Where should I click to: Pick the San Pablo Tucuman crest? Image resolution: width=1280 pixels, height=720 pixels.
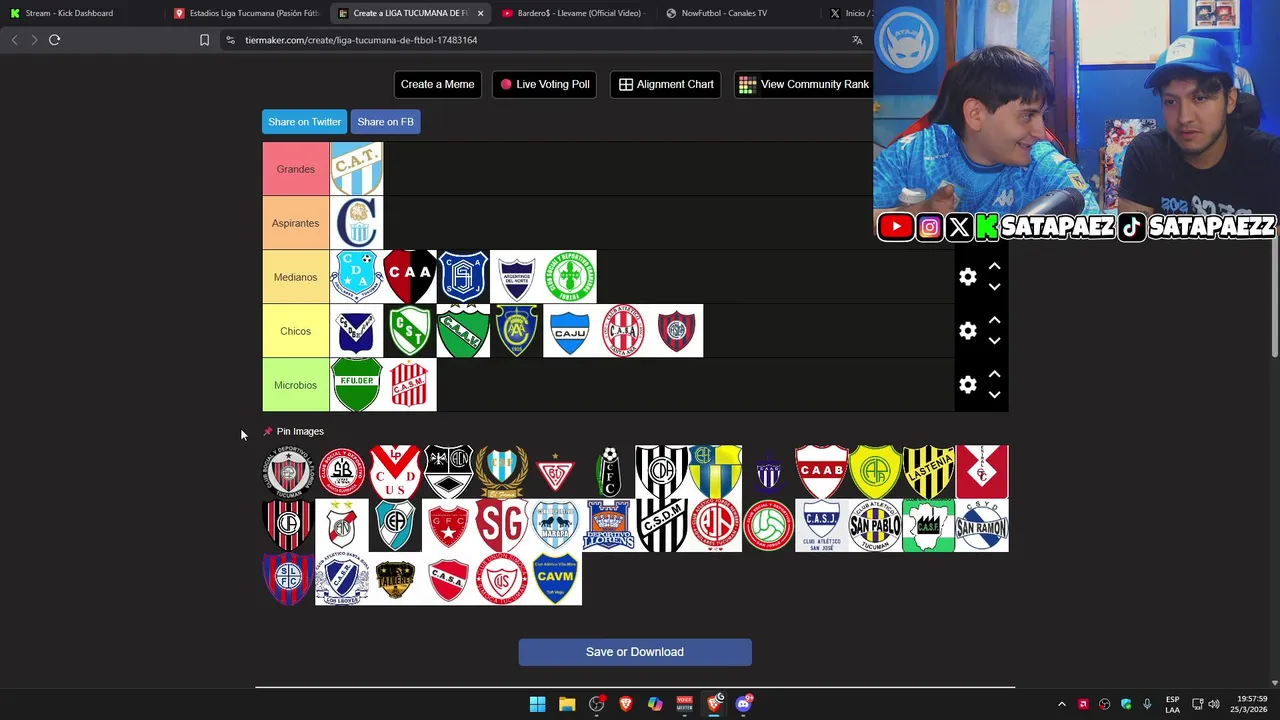pyautogui.click(x=875, y=526)
